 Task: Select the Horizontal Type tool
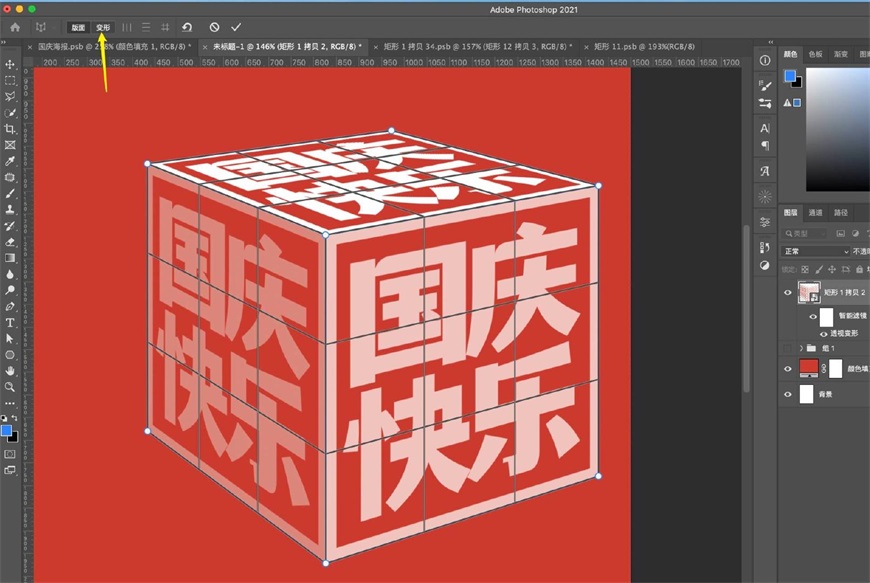[x=10, y=322]
